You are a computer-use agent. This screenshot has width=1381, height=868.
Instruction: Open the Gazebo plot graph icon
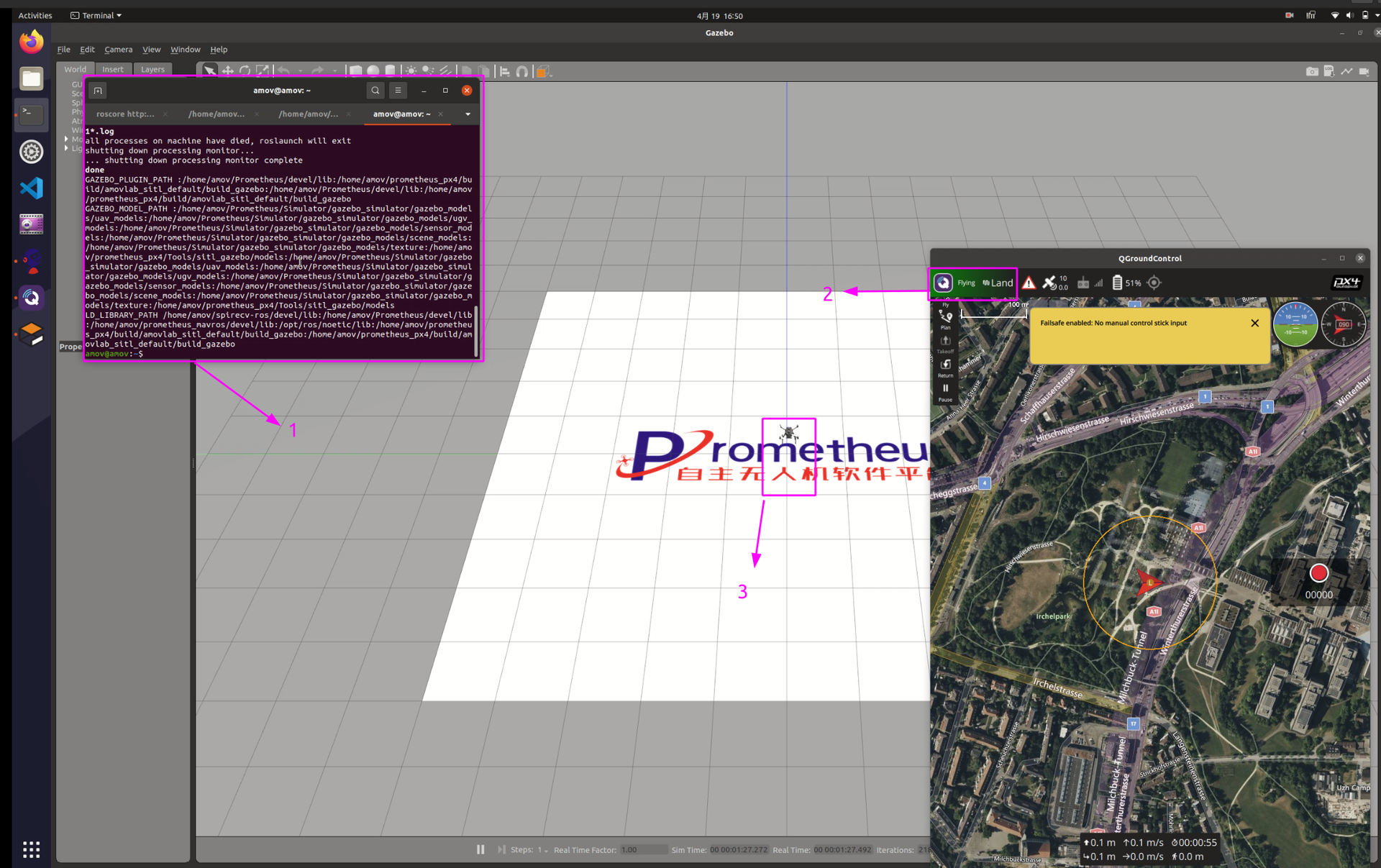(1346, 71)
